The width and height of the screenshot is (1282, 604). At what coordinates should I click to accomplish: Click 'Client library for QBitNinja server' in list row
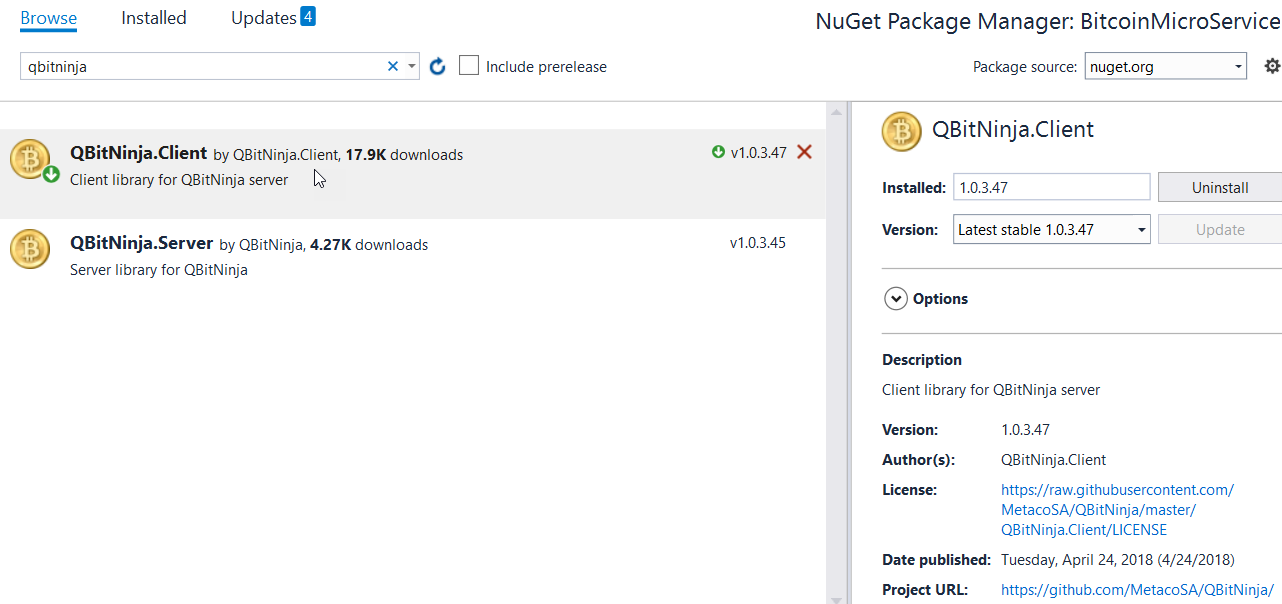[x=179, y=180]
